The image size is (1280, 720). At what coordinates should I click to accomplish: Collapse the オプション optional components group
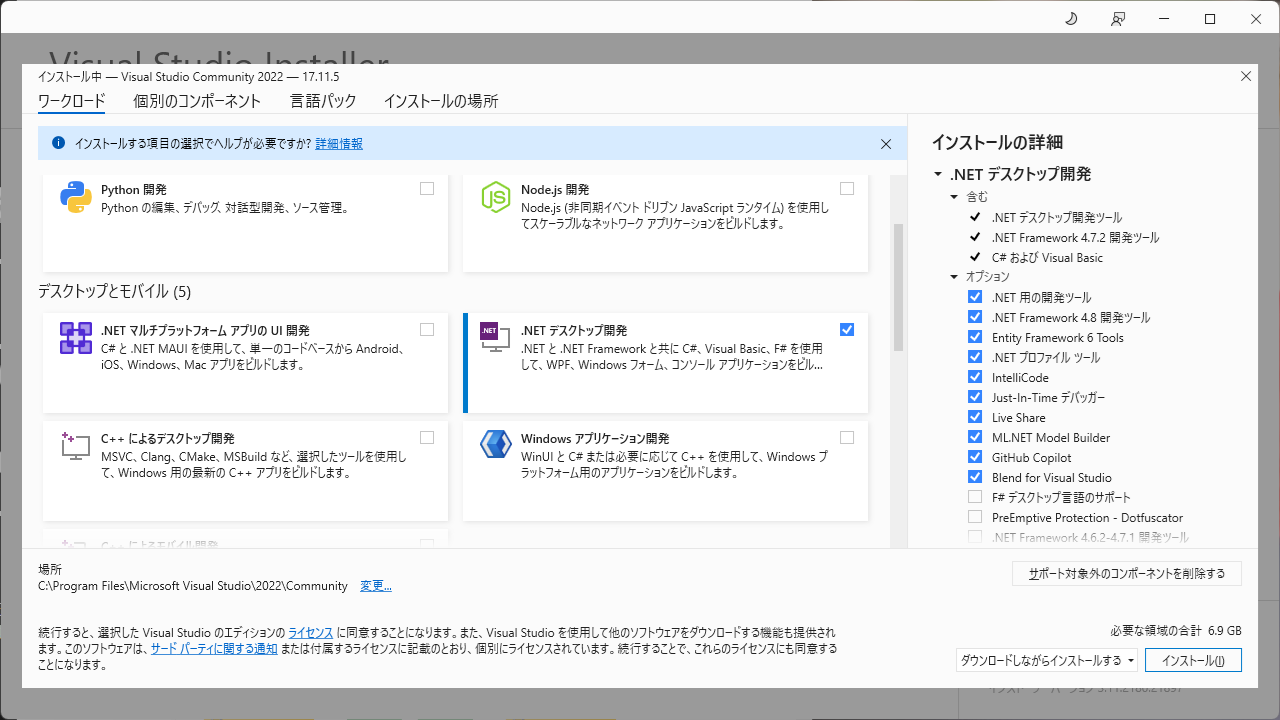pos(954,277)
